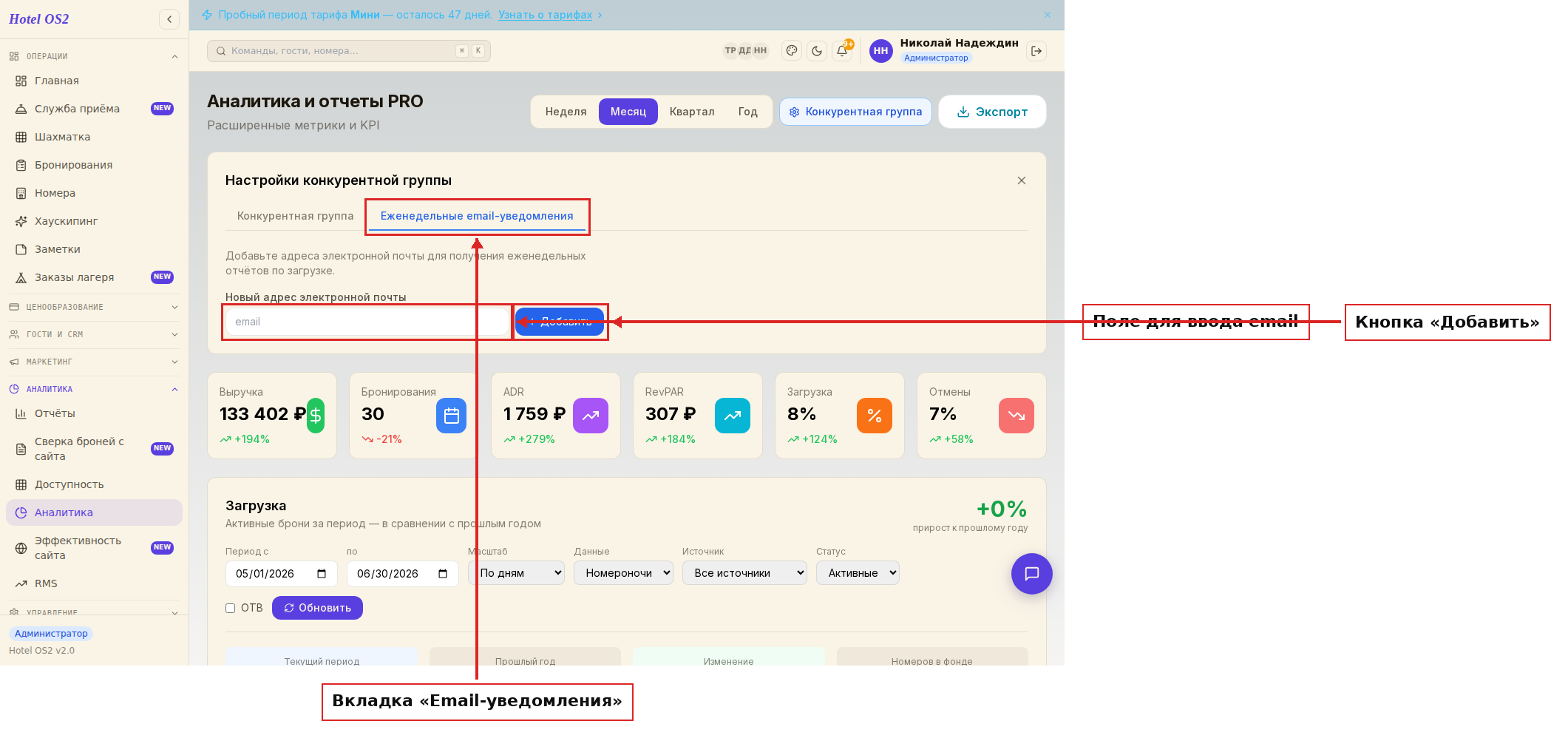Open the chat bubble button

[1032, 574]
